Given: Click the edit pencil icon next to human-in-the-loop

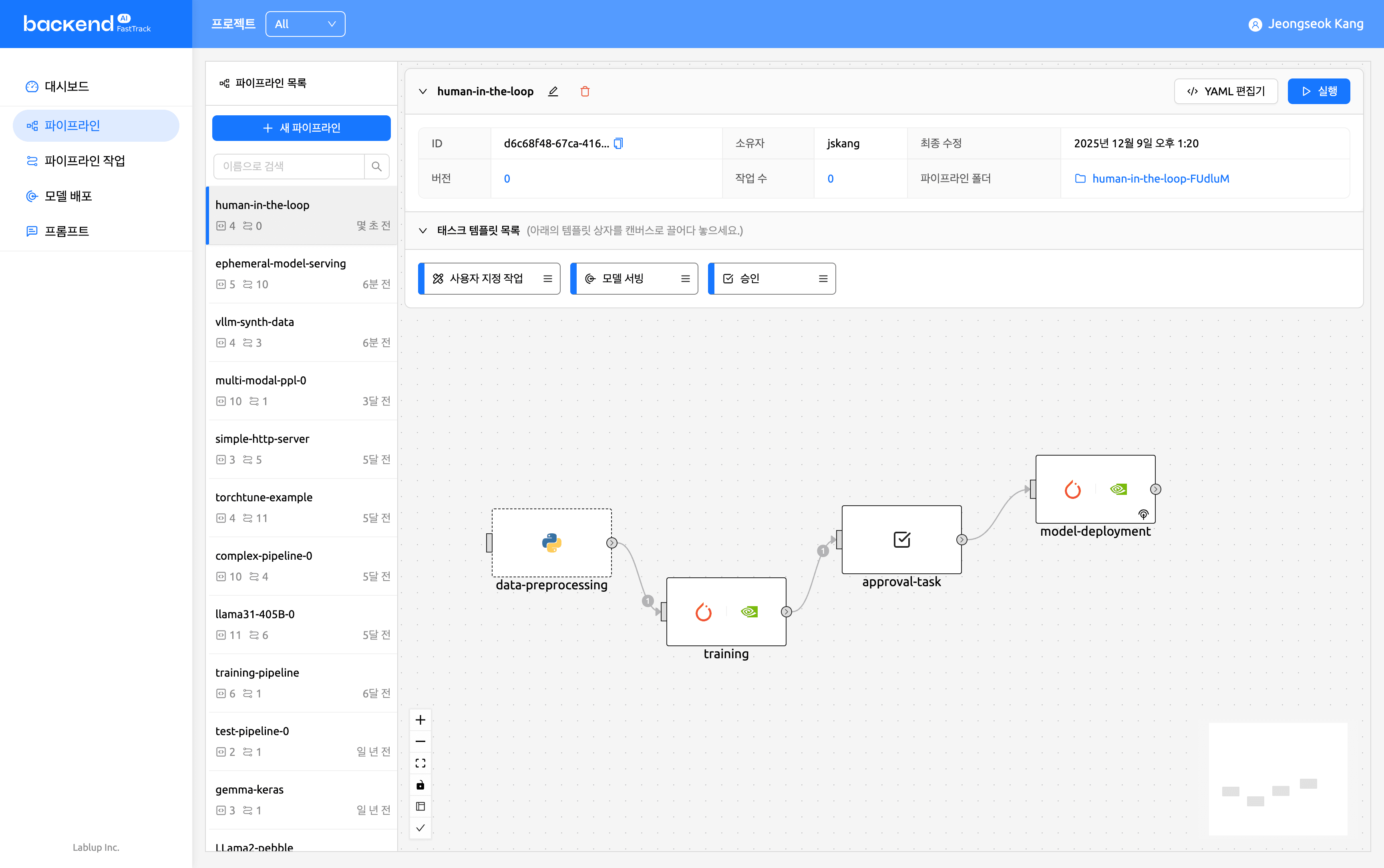Looking at the screenshot, I should [x=553, y=91].
